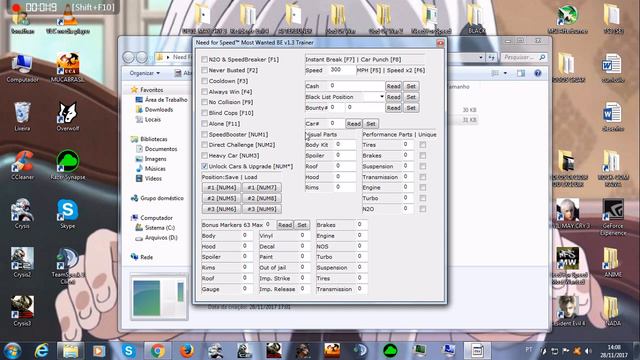Open Firefox from the taskbar

pos(187,351)
